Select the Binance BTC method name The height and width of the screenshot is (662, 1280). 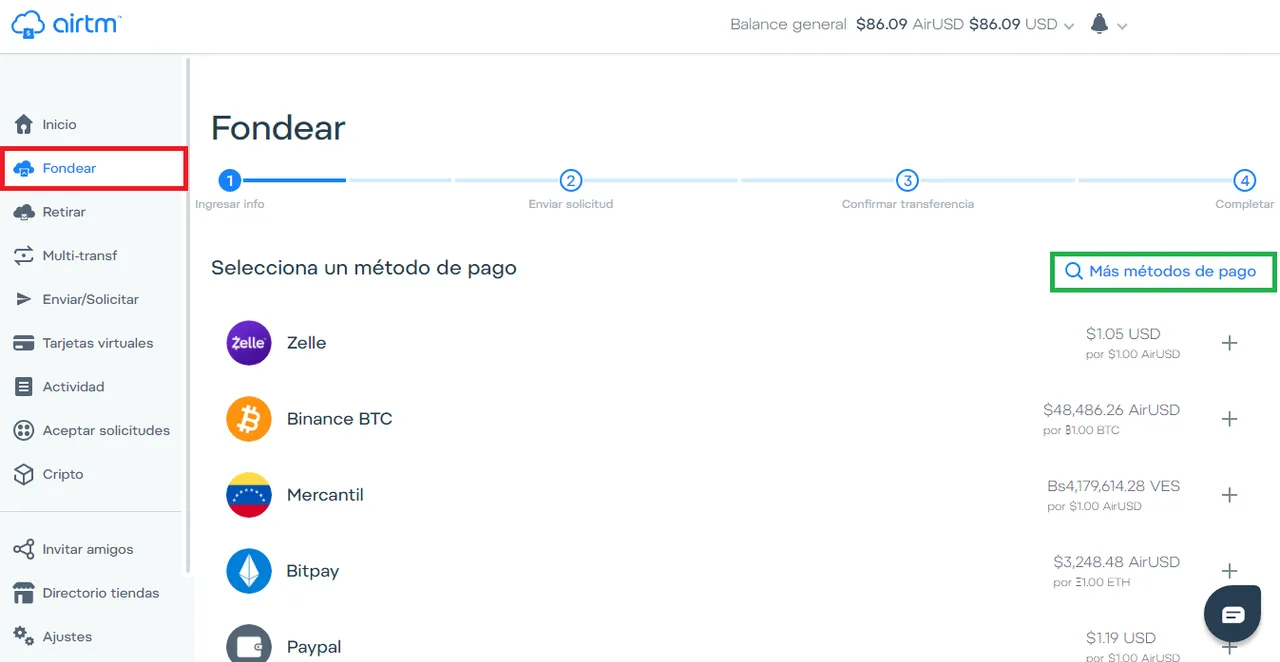point(340,419)
